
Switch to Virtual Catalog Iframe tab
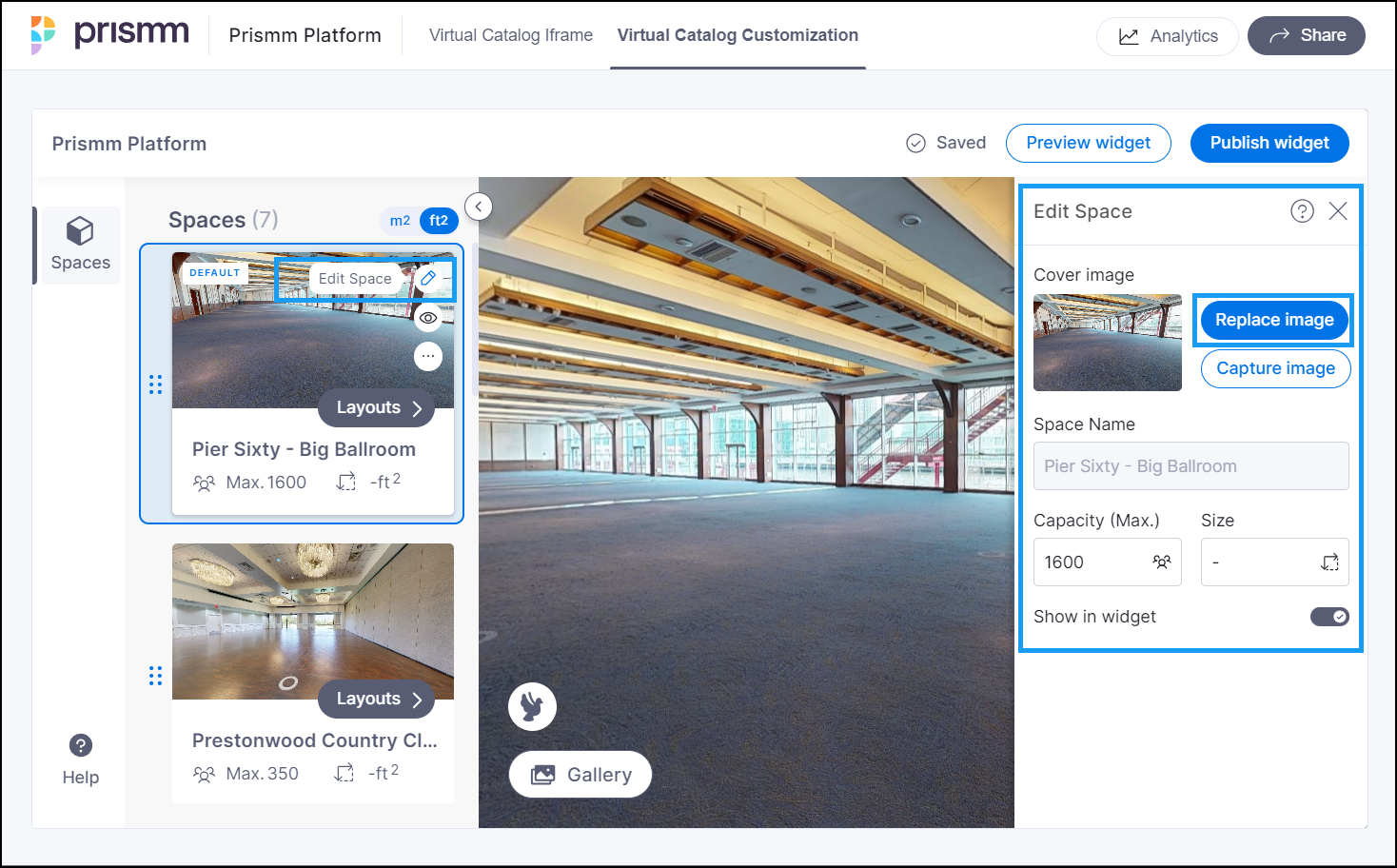tap(510, 35)
